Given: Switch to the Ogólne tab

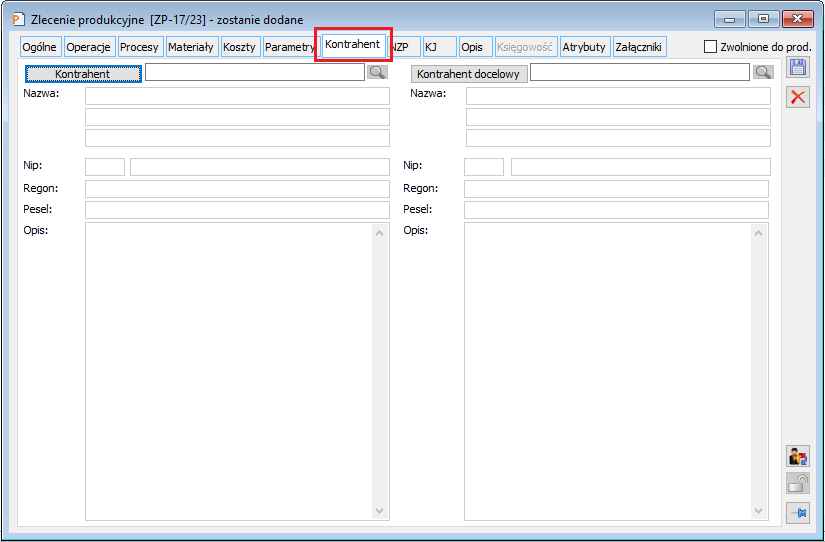Looking at the screenshot, I should (39, 47).
